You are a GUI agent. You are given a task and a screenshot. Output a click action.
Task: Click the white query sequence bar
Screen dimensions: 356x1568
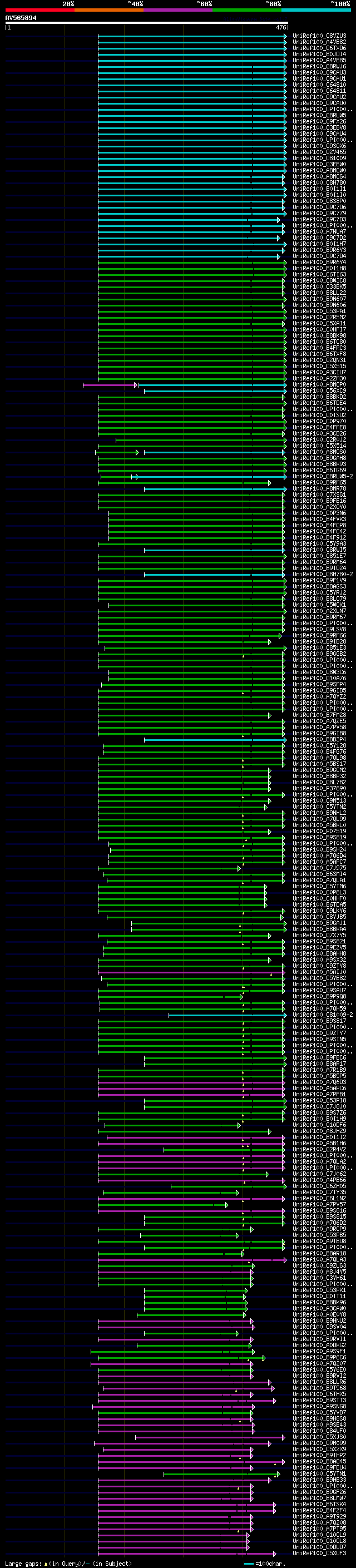pos(147,22)
